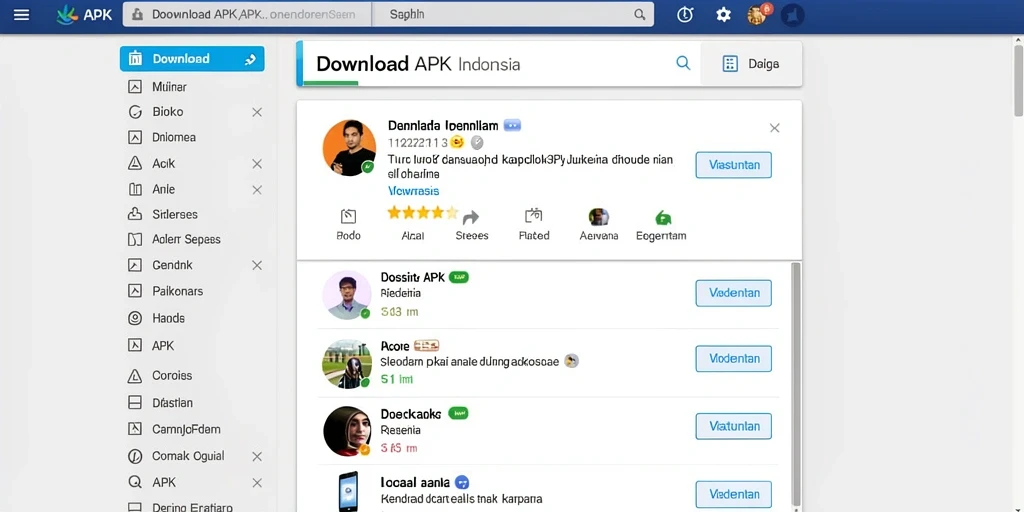Image resolution: width=1024 pixels, height=512 pixels.
Task: Click the blue badge next to Iocaal aanla
Action: (462, 483)
